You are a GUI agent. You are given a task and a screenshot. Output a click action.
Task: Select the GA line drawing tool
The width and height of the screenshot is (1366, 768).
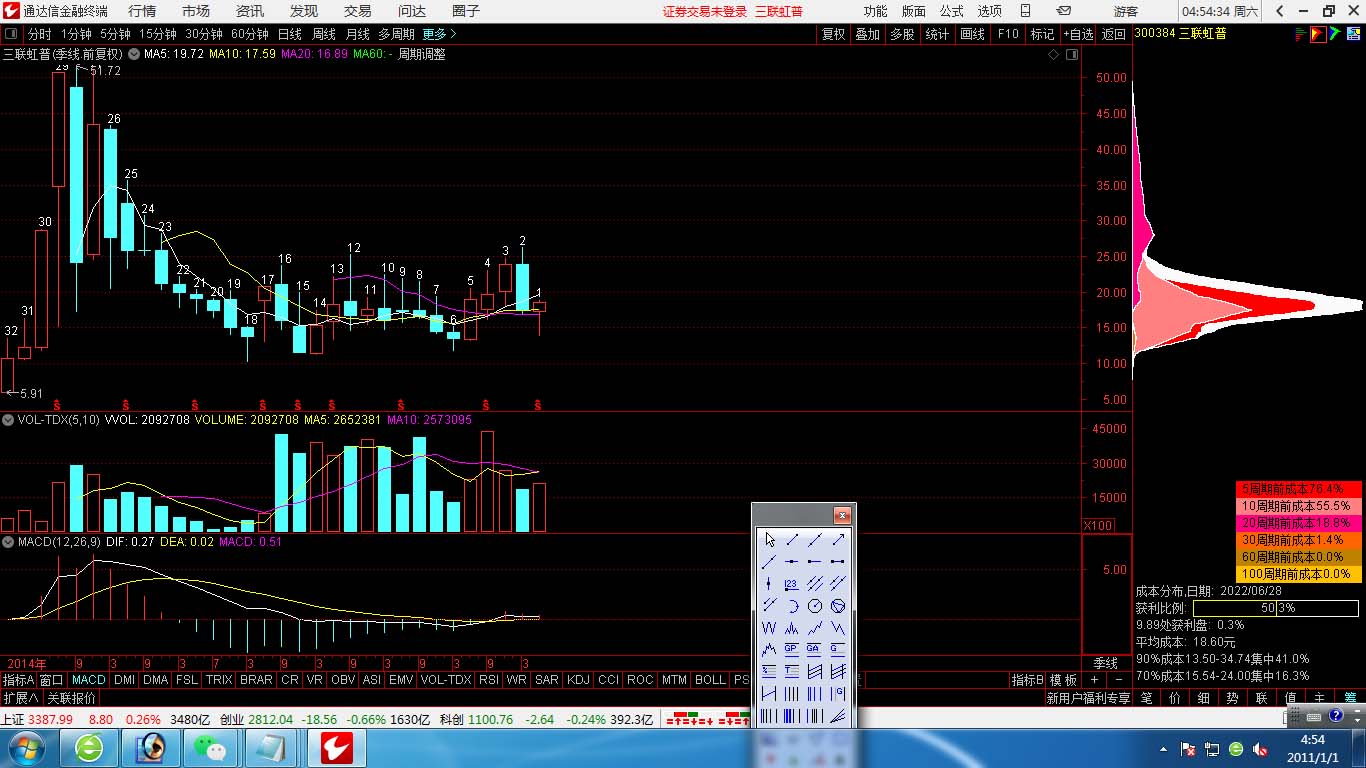[815, 649]
